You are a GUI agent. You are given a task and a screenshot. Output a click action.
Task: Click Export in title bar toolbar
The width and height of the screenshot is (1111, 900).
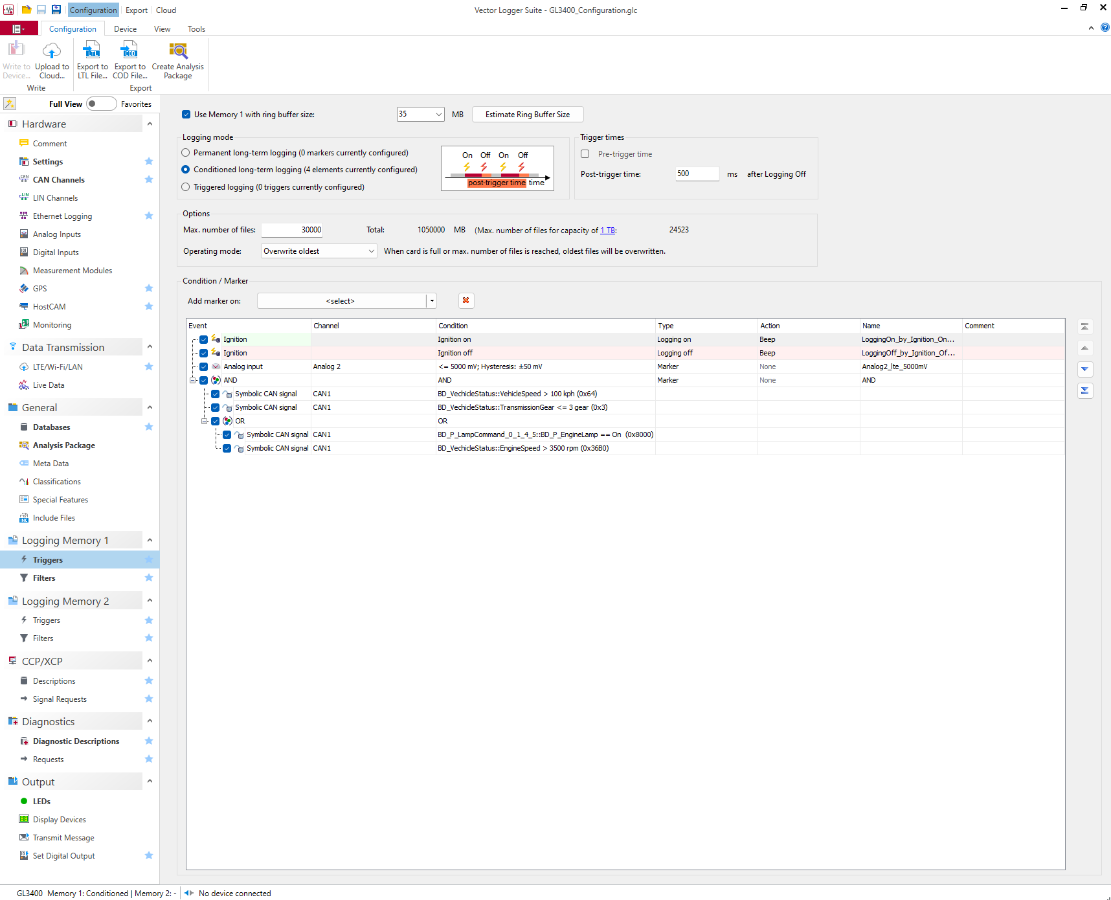click(x=137, y=10)
